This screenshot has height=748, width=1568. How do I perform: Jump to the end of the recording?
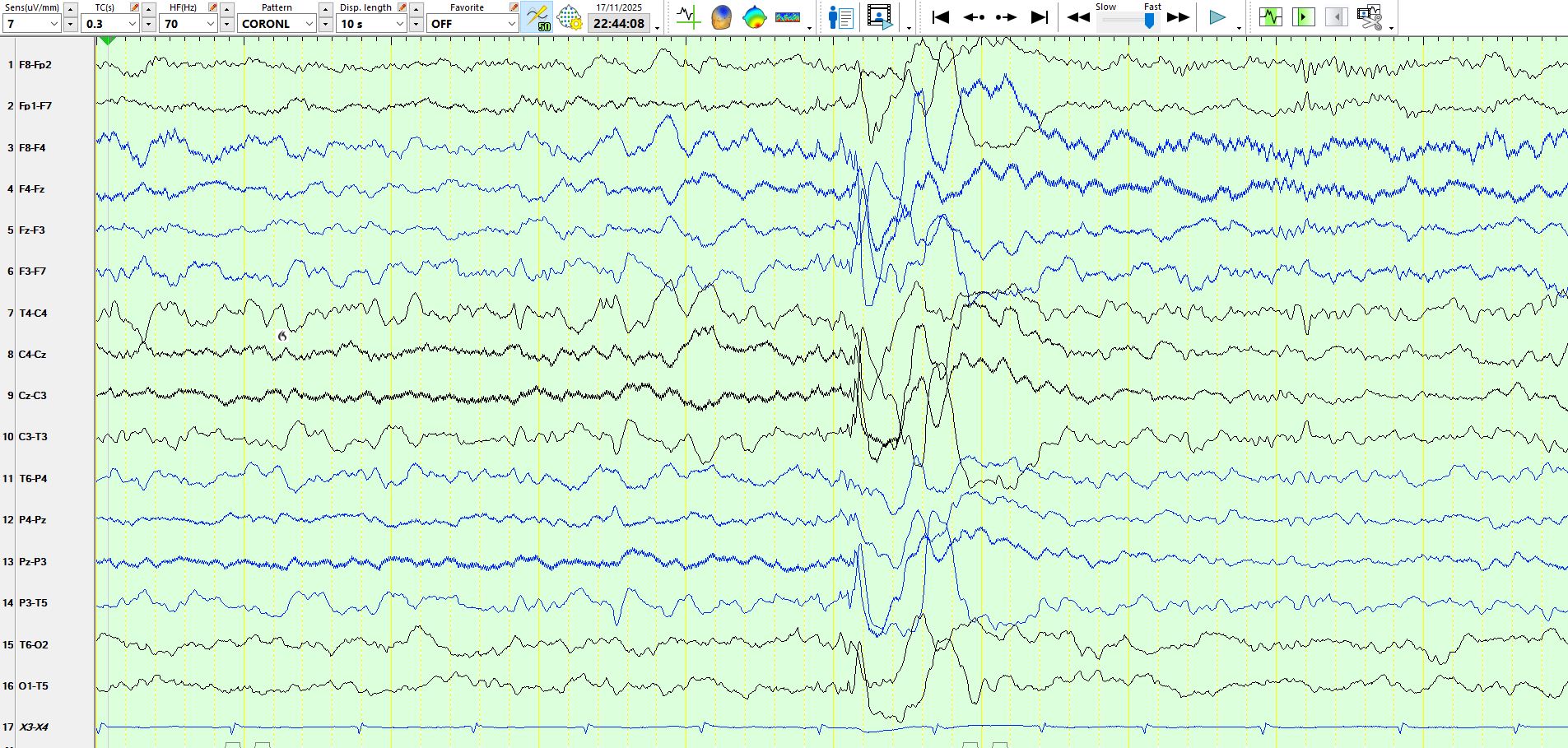1040,17
